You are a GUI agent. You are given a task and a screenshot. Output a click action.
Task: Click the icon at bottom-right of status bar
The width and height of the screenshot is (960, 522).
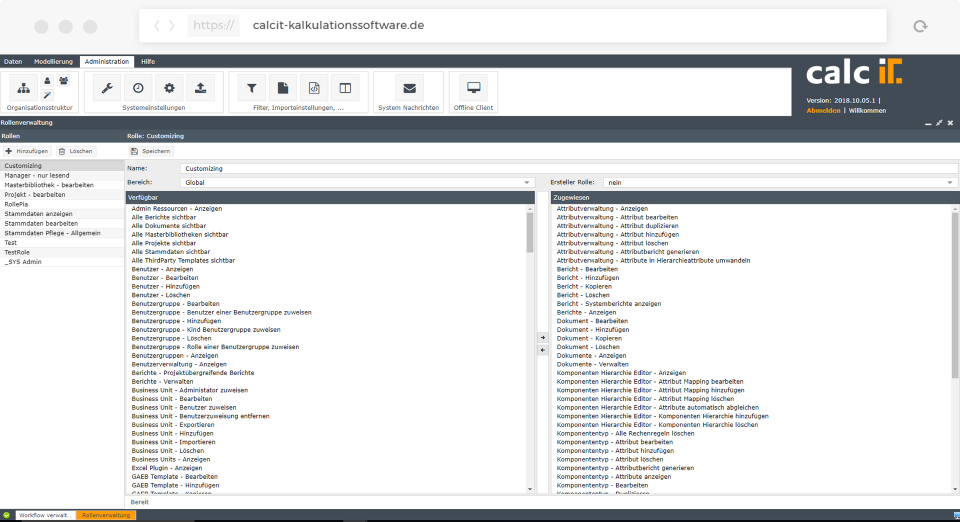point(956,515)
